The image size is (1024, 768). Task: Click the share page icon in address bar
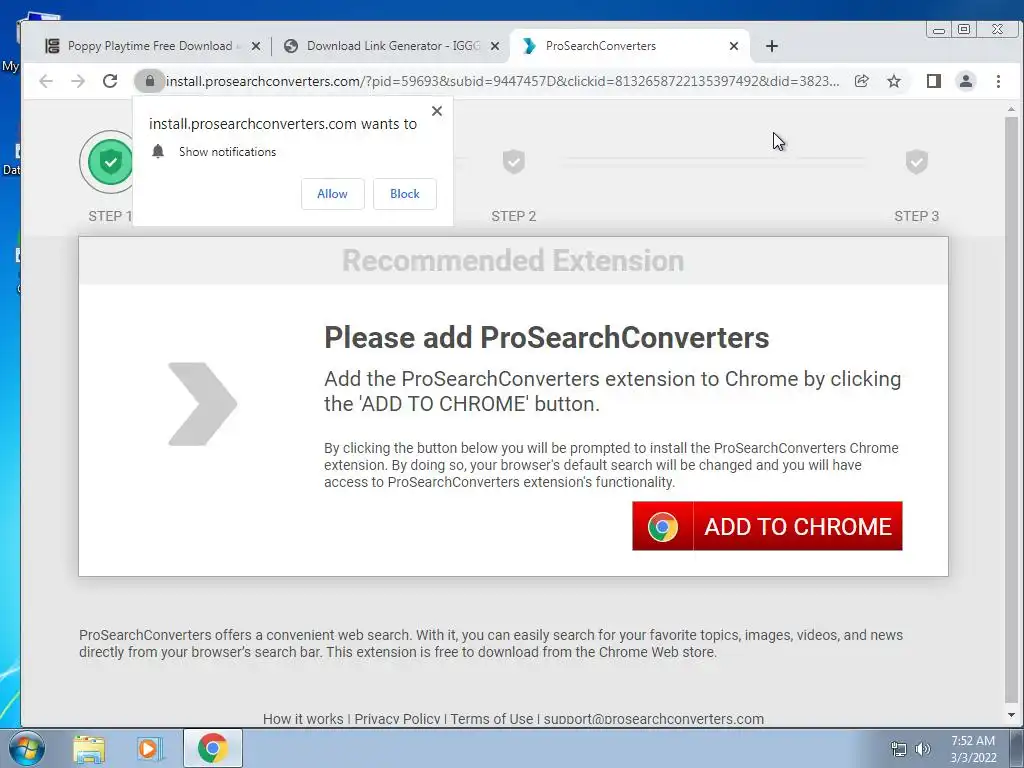coord(861,81)
